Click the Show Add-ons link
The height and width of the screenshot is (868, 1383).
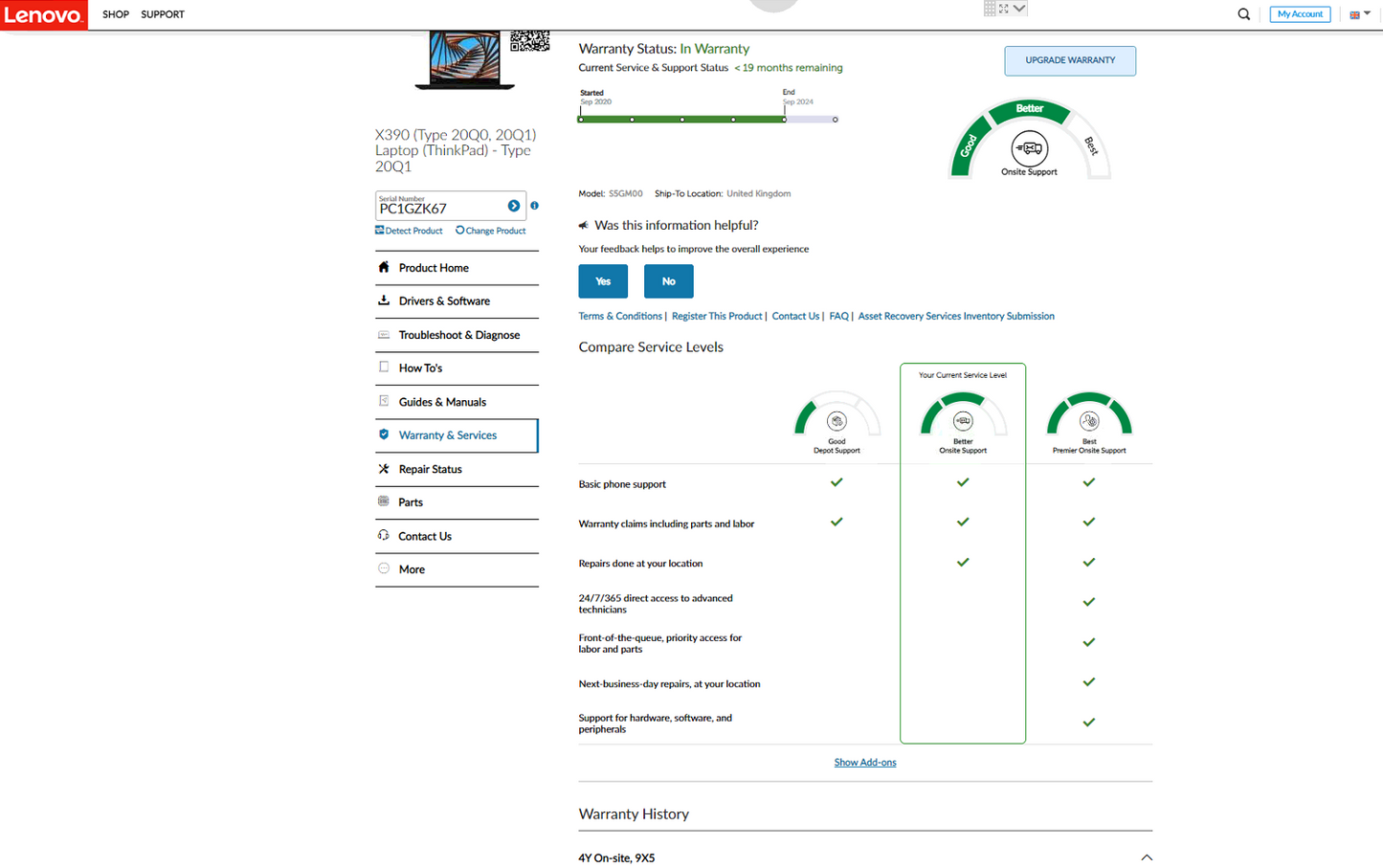865,763
